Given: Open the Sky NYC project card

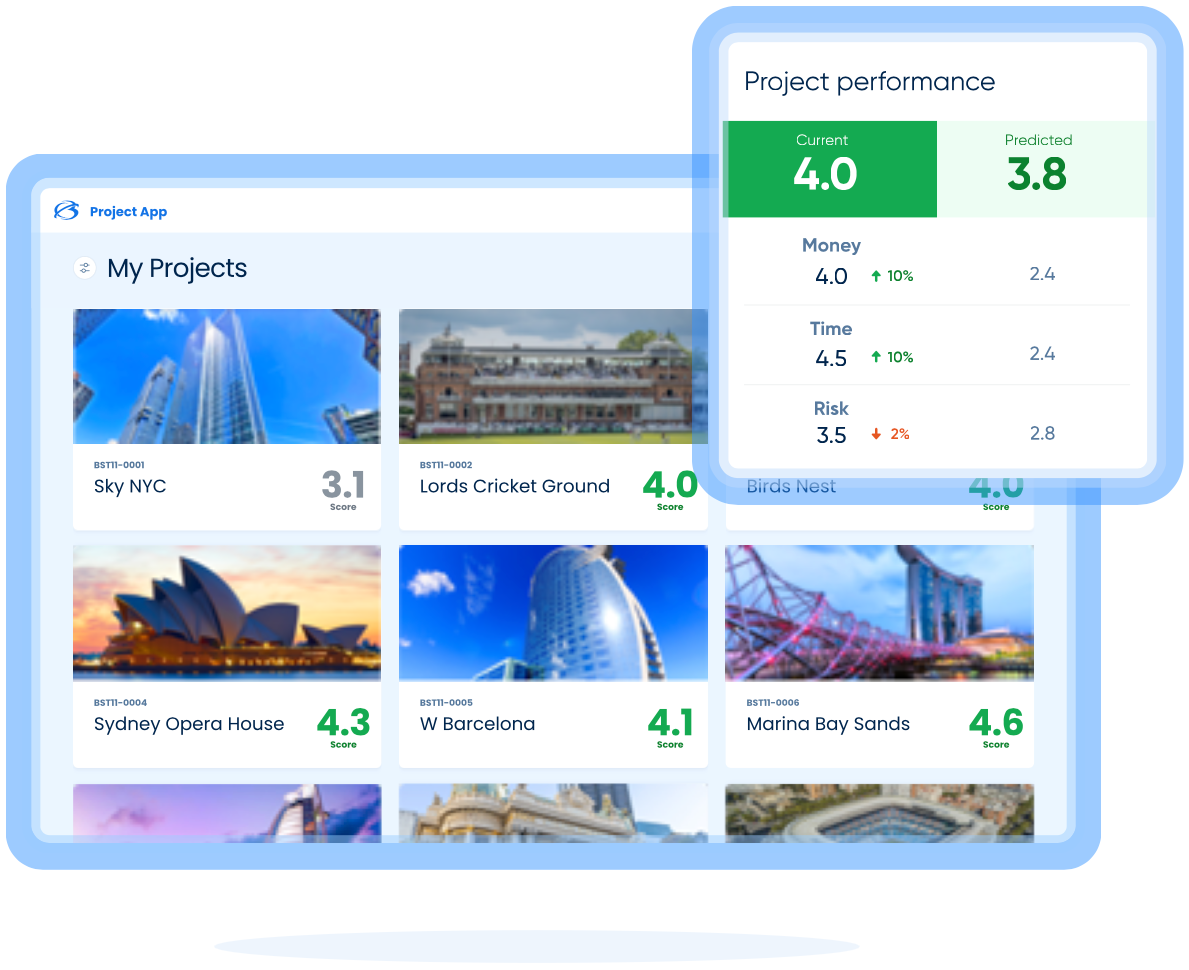Looking at the screenshot, I should [226, 418].
